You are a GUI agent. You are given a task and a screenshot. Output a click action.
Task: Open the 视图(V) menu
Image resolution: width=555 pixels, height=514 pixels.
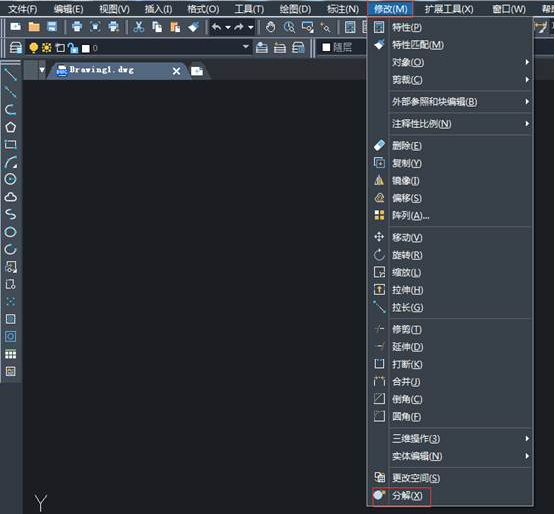coord(114,8)
